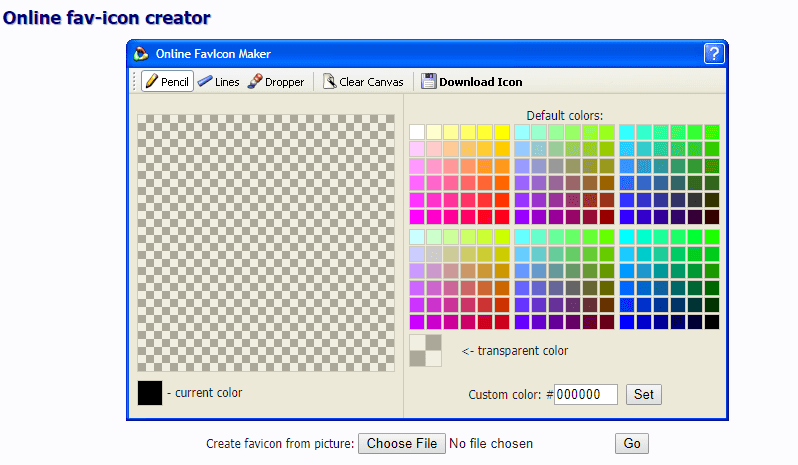Click the Choose File button
The width and height of the screenshot is (798, 465).
(x=402, y=444)
